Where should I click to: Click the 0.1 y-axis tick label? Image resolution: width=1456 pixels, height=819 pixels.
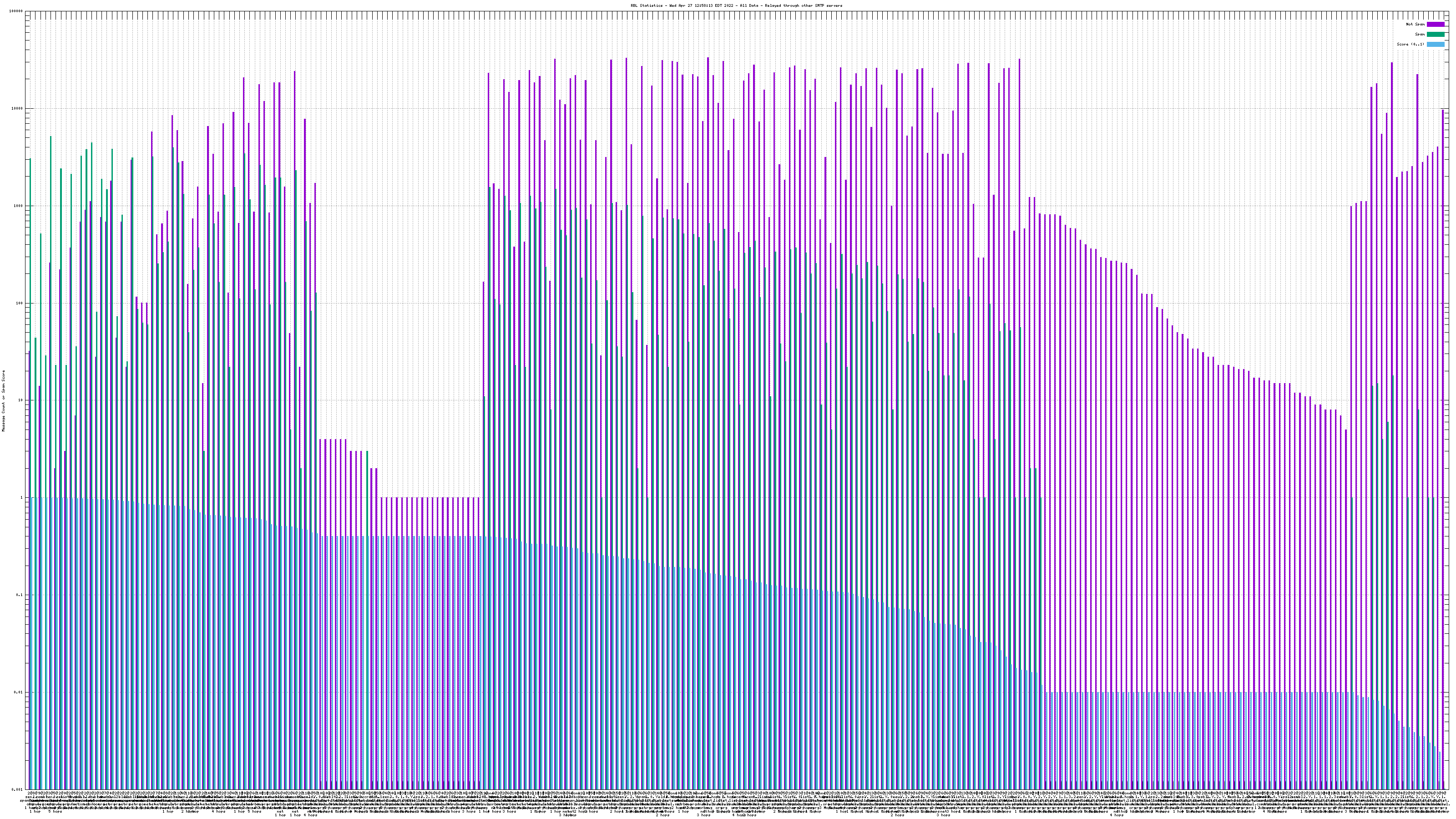[20, 595]
